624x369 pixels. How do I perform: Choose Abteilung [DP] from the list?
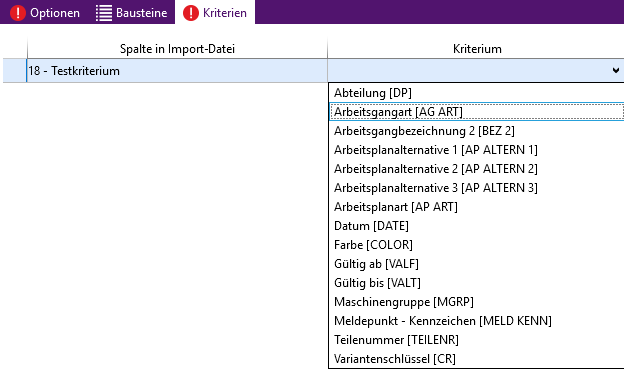pos(476,93)
